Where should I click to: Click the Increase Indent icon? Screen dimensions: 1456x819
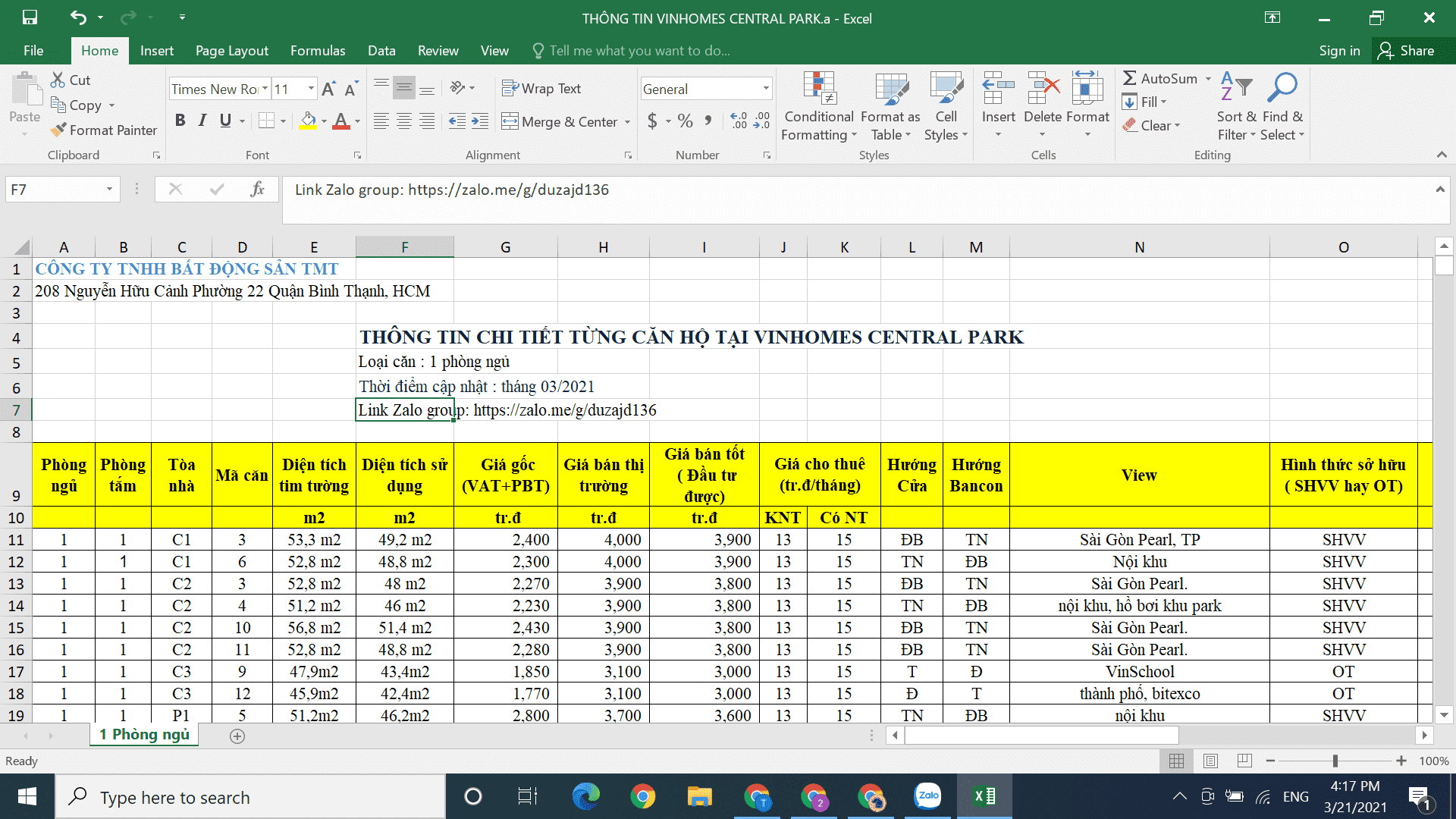(x=480, y=121)
